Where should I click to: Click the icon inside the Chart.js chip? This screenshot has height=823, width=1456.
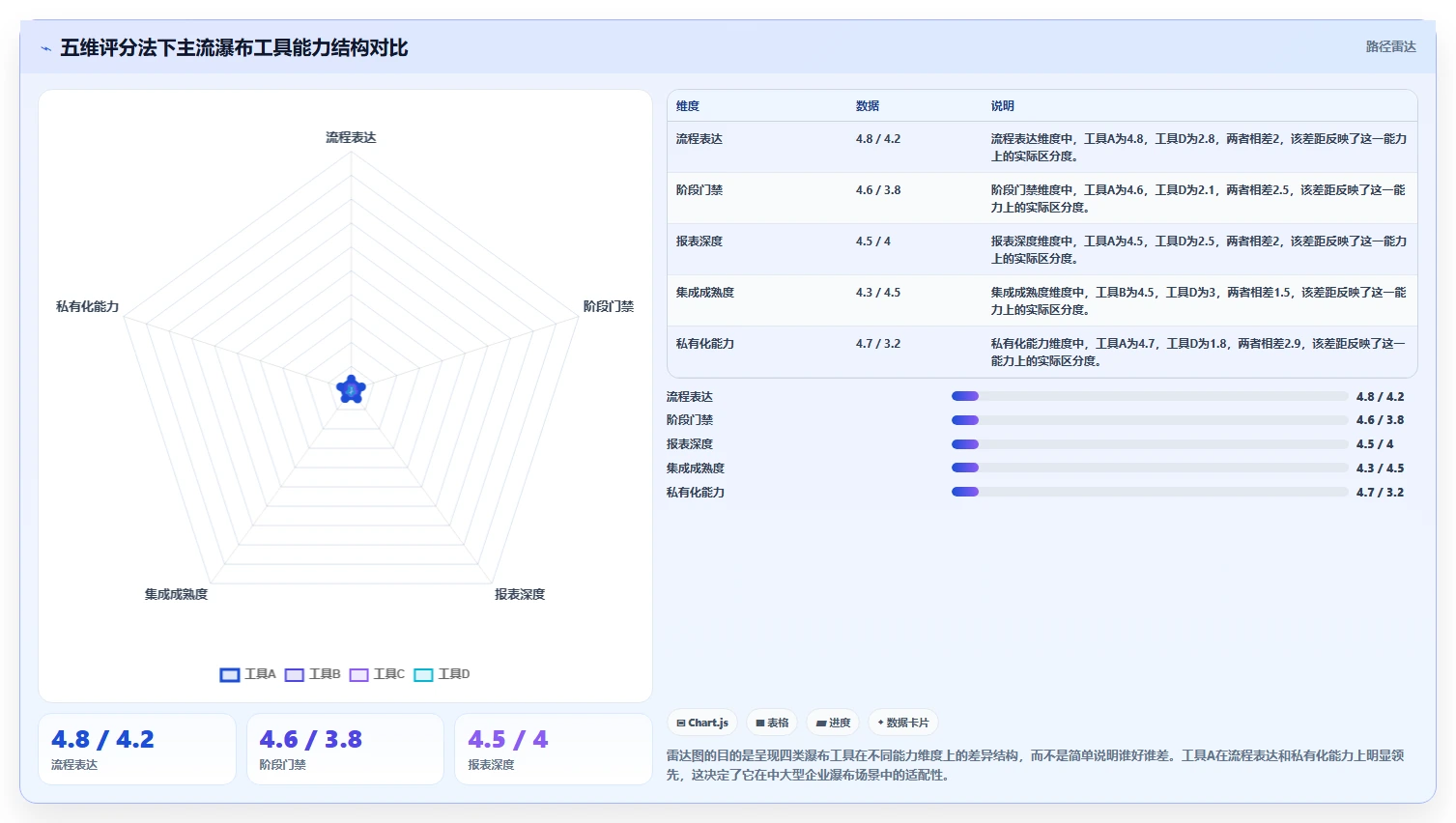[x=681, y=723]
